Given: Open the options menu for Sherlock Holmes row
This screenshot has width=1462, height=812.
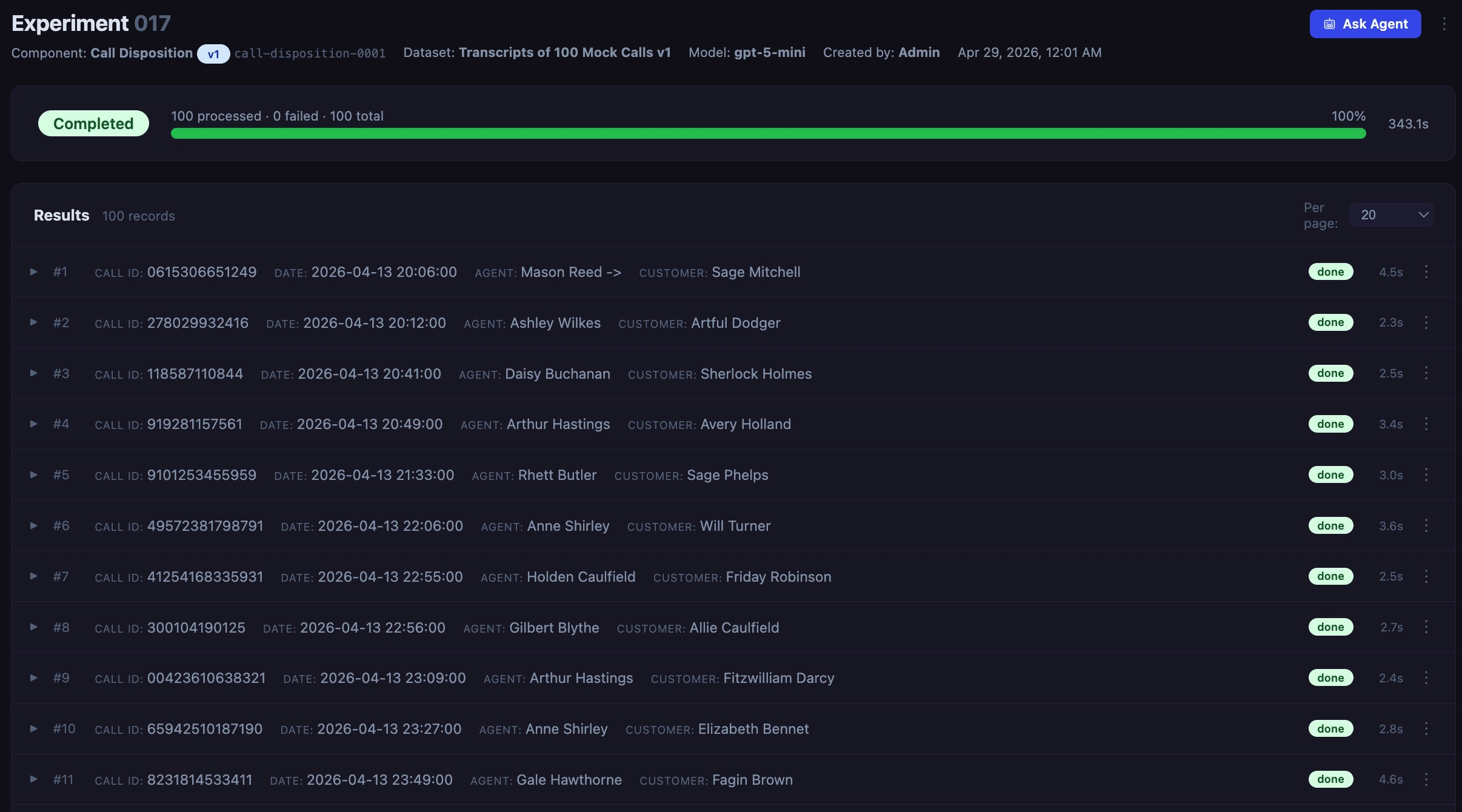Looking at the screenshot, I should click(1426, 373).
